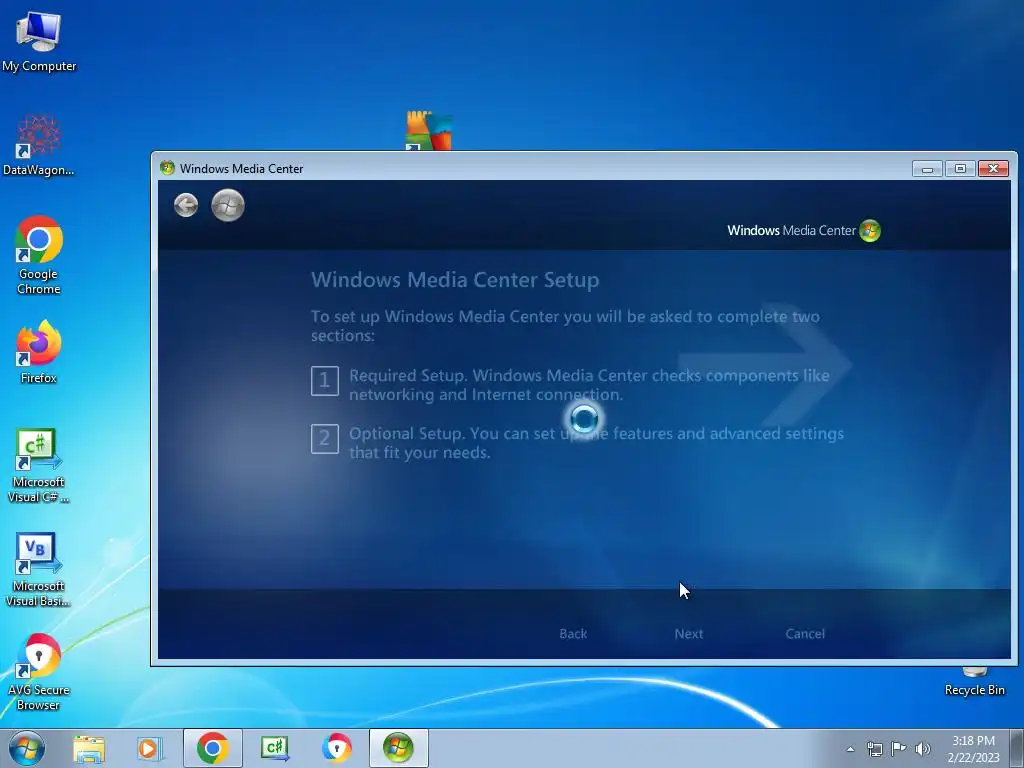Open the Windows Start menu
This screenshot has width=1024, height=768.
pos(27,748)
